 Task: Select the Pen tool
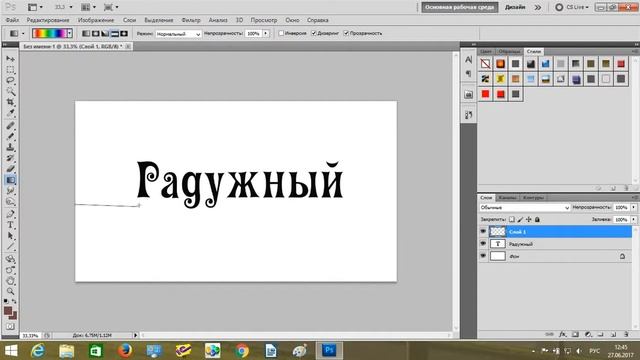[10, 214]
